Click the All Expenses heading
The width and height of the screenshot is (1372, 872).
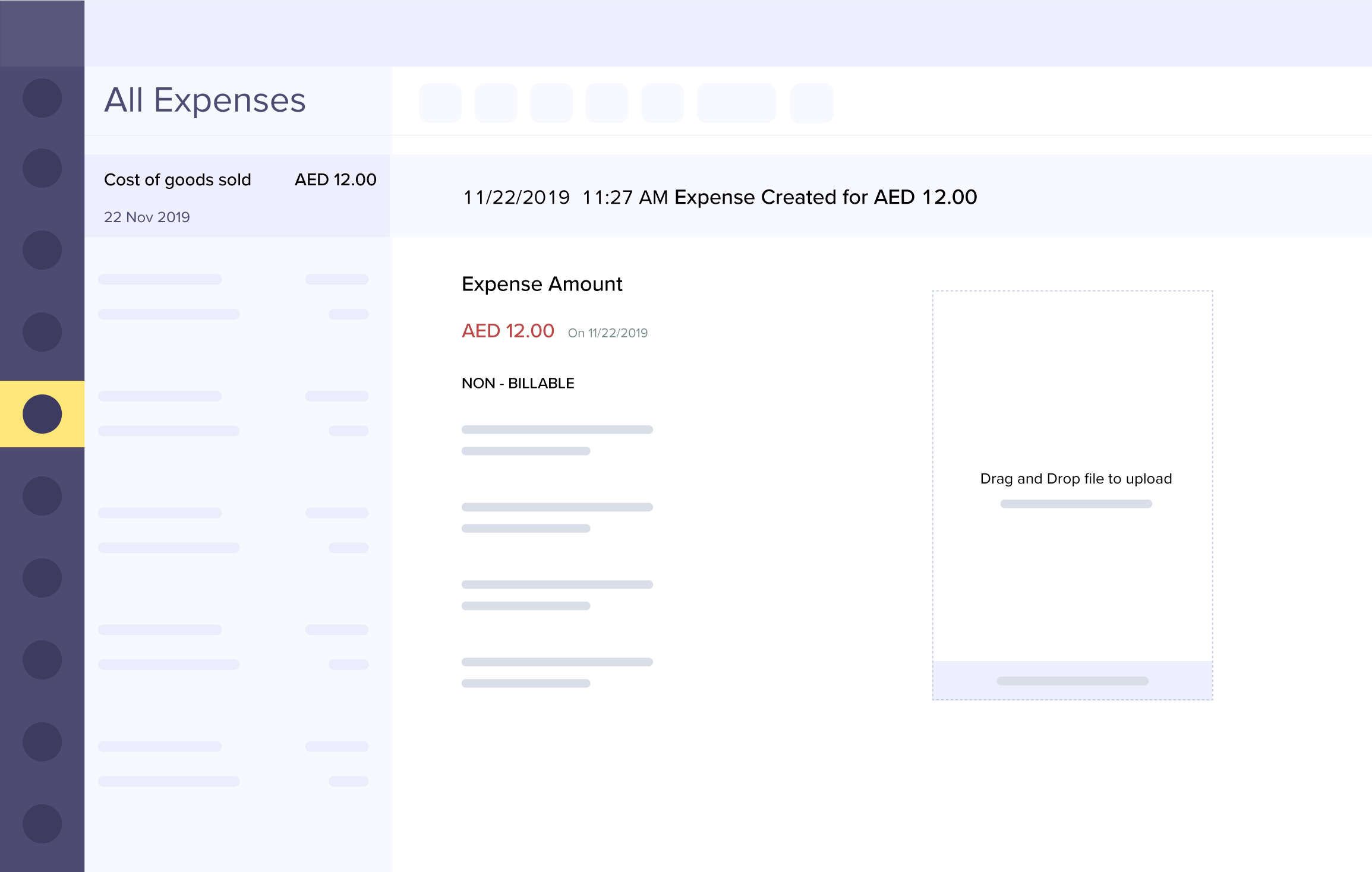point(205,100)
